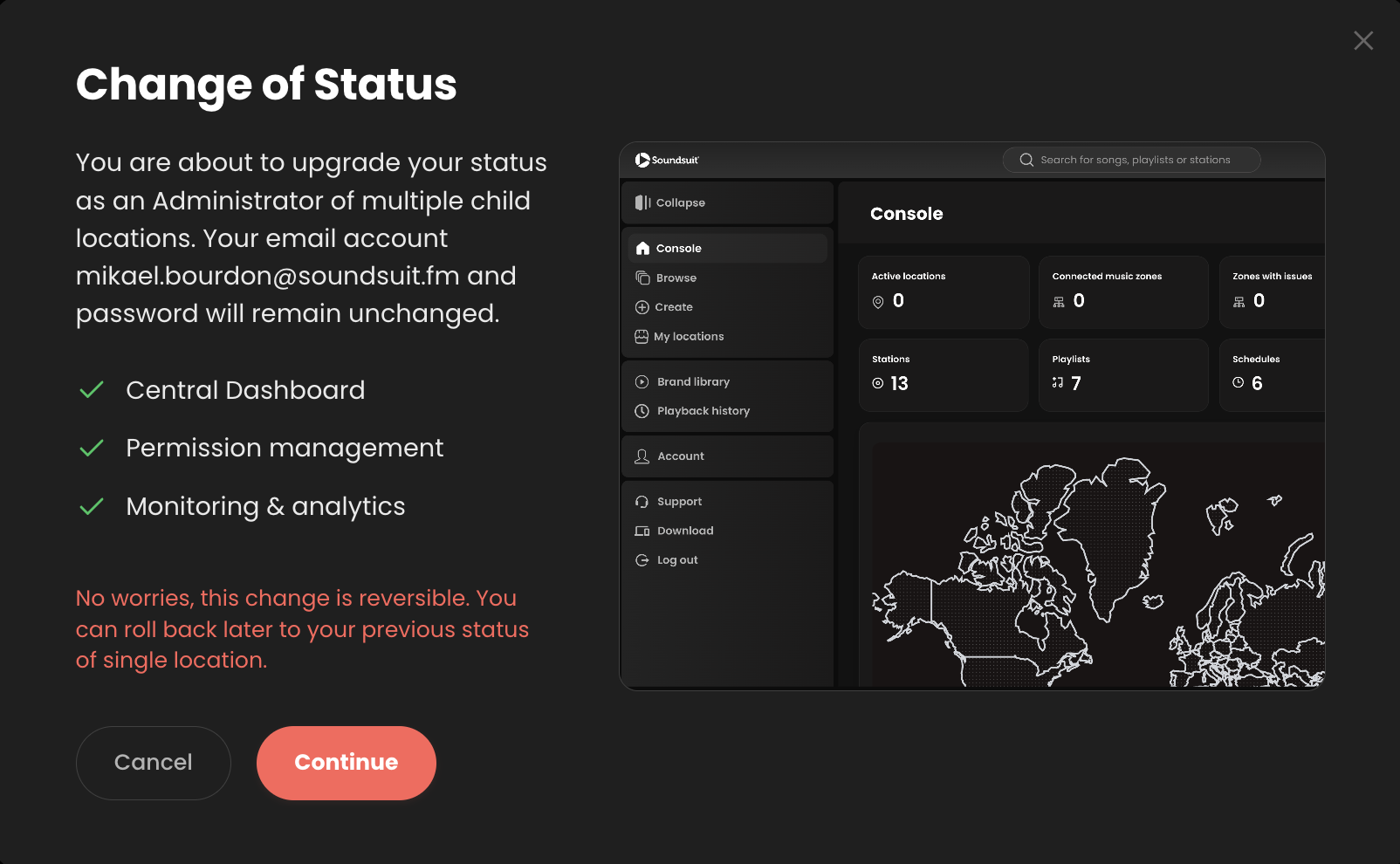
Task: Click the Continue button
Action: click(347, 763)
